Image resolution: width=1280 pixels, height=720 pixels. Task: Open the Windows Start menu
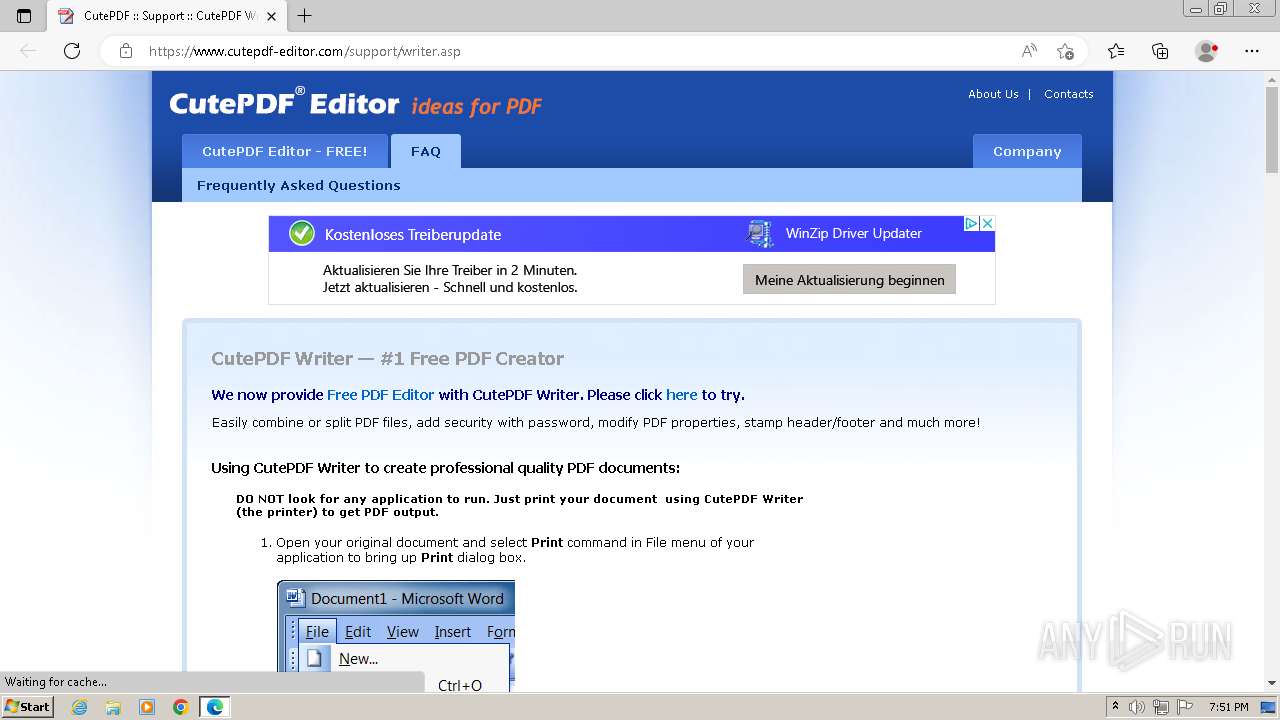28,707
